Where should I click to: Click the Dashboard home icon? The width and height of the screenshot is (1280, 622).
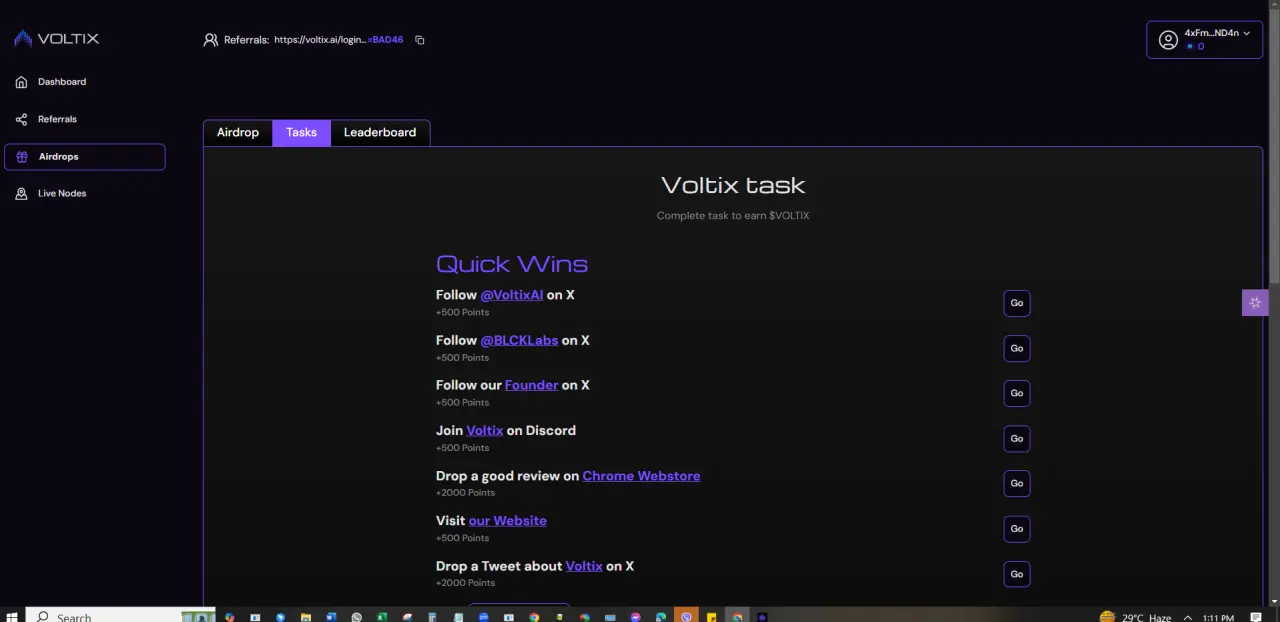tap(21, 82)
